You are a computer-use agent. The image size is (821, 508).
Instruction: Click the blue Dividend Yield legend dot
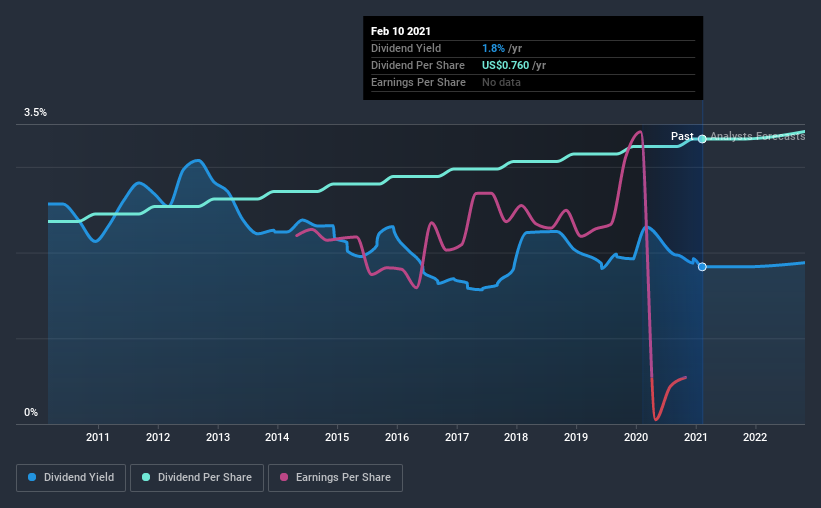[33, 478]
